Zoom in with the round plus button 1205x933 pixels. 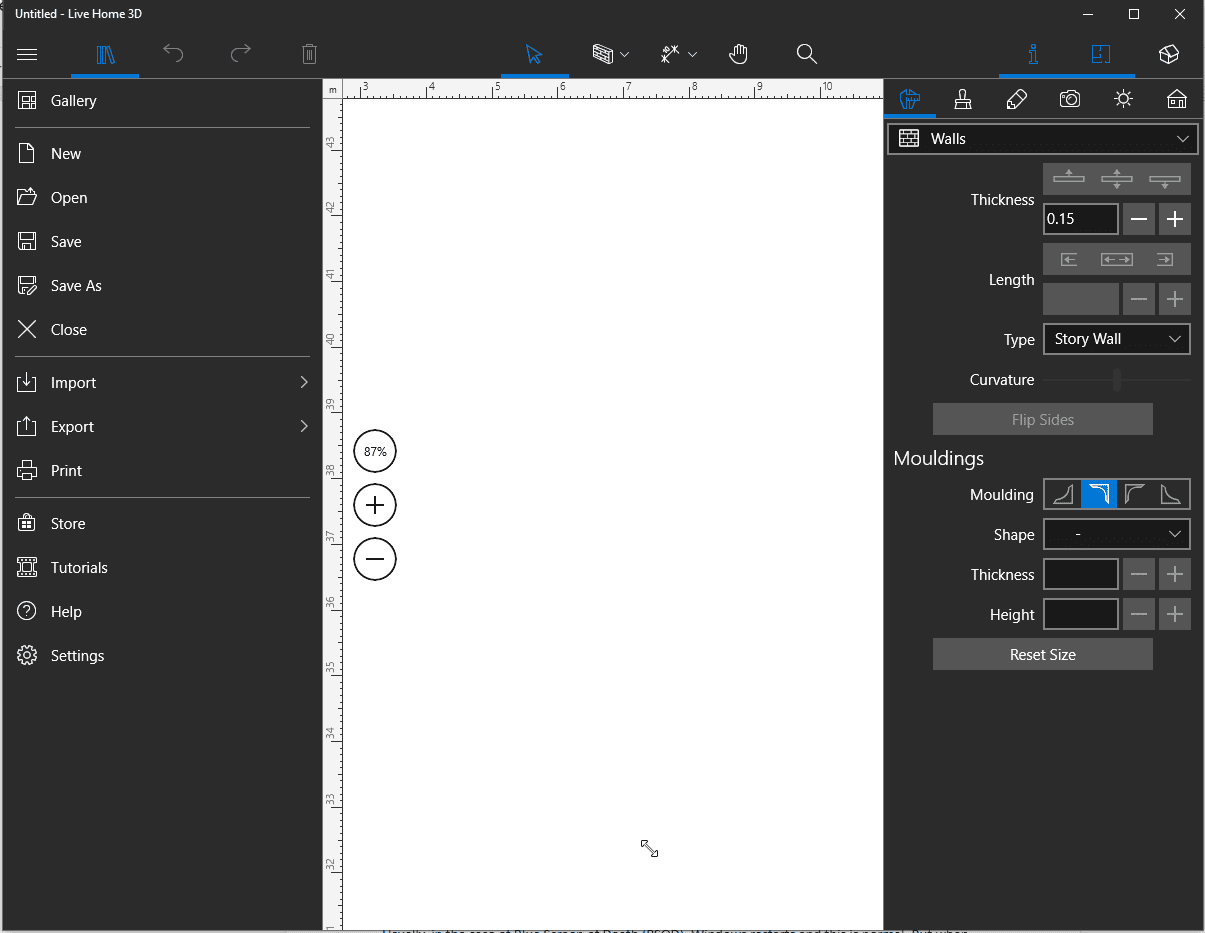[x=375, y=505]
